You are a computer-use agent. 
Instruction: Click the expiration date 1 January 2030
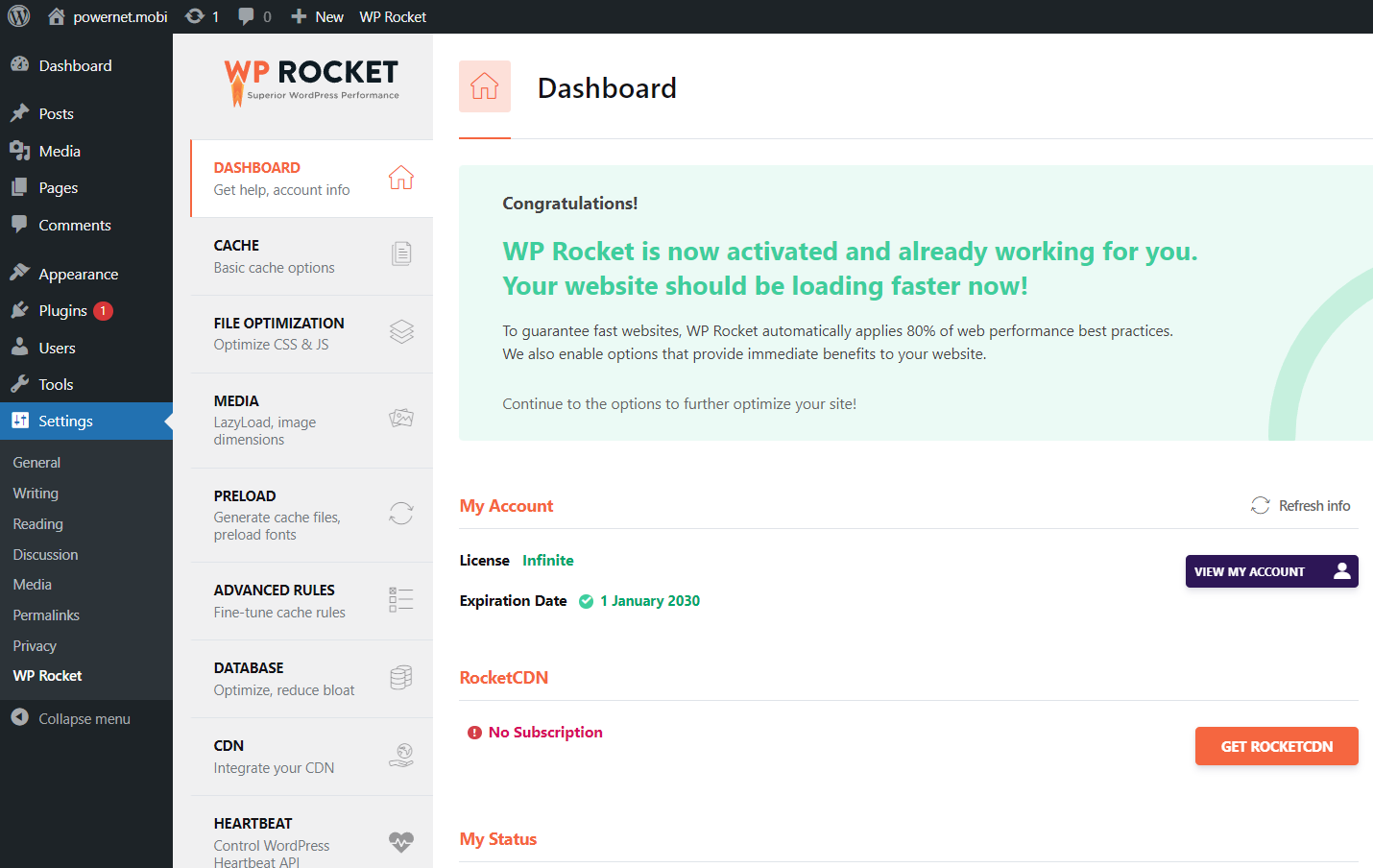(650, 601)
